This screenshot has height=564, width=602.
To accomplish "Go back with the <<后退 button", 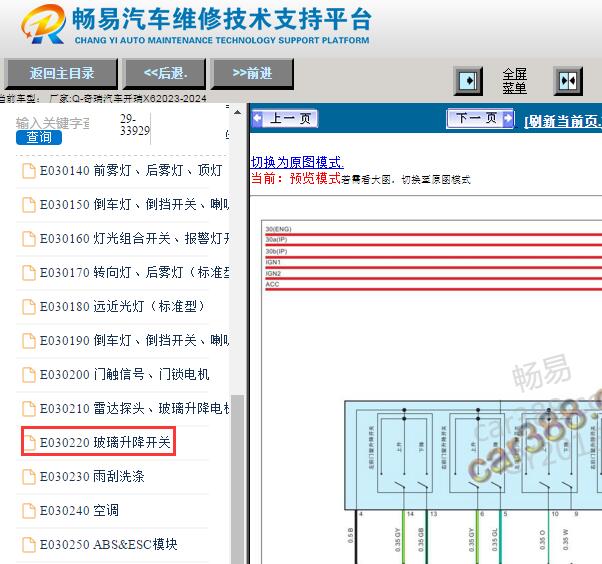I will coord(165,73).
